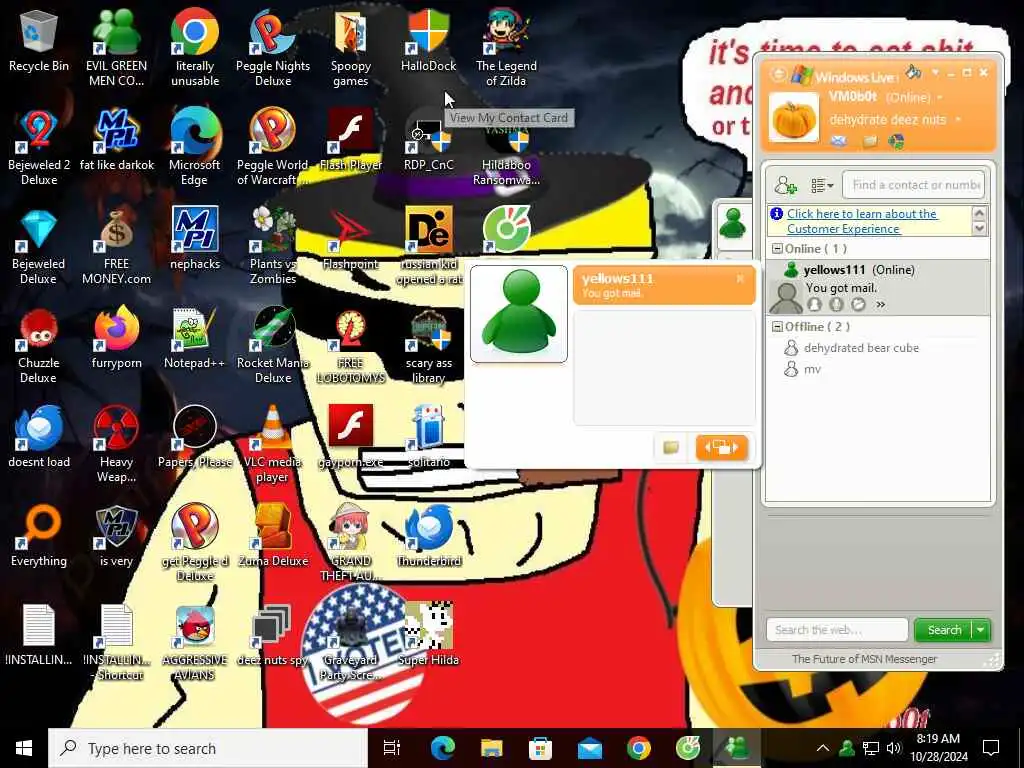This screenshot has width=1024, height=768.
Task: Collapse the Offline contacts group
Action: tap(777, 327)
